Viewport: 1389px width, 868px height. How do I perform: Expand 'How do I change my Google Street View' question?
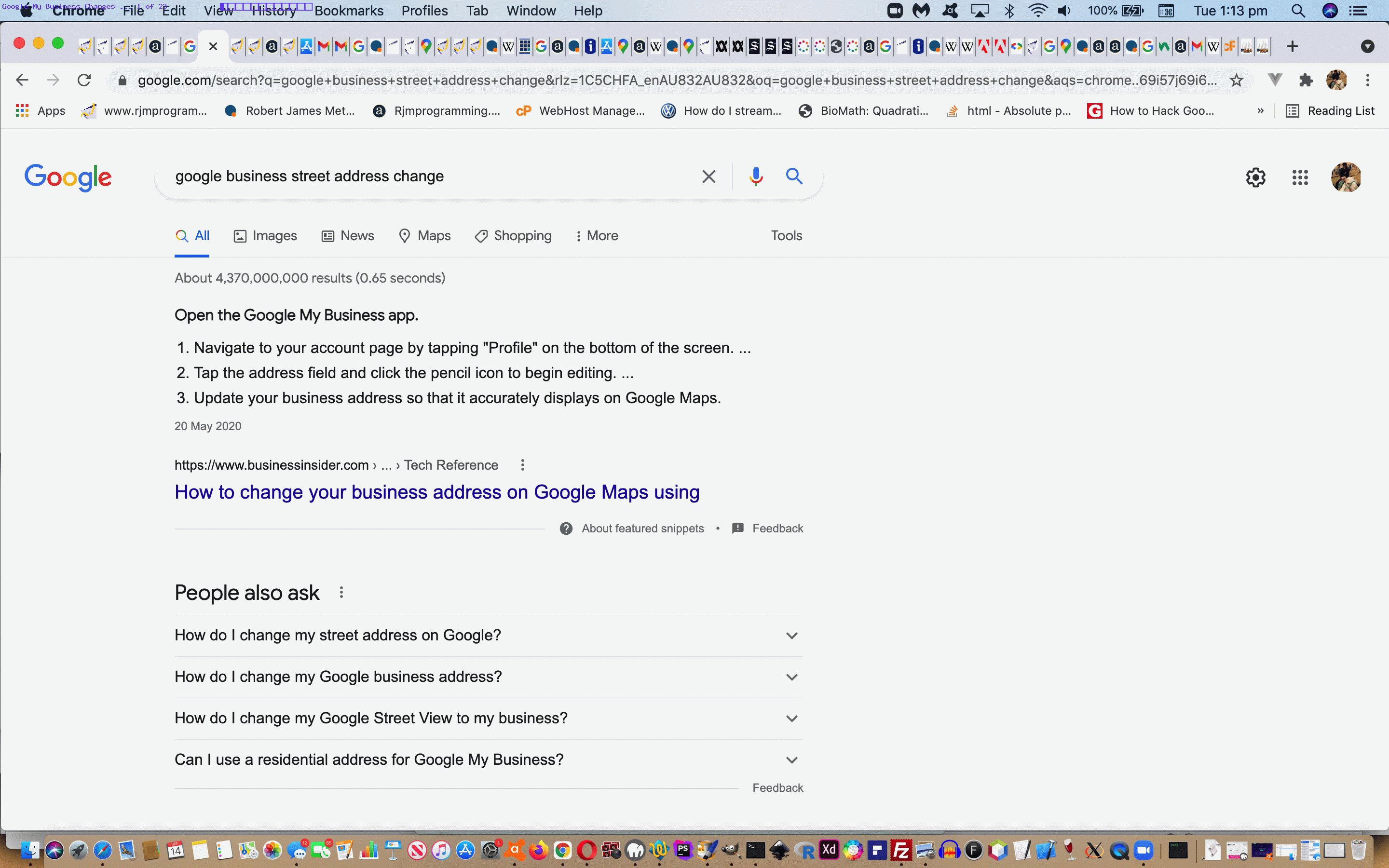(x=489, y=718)
